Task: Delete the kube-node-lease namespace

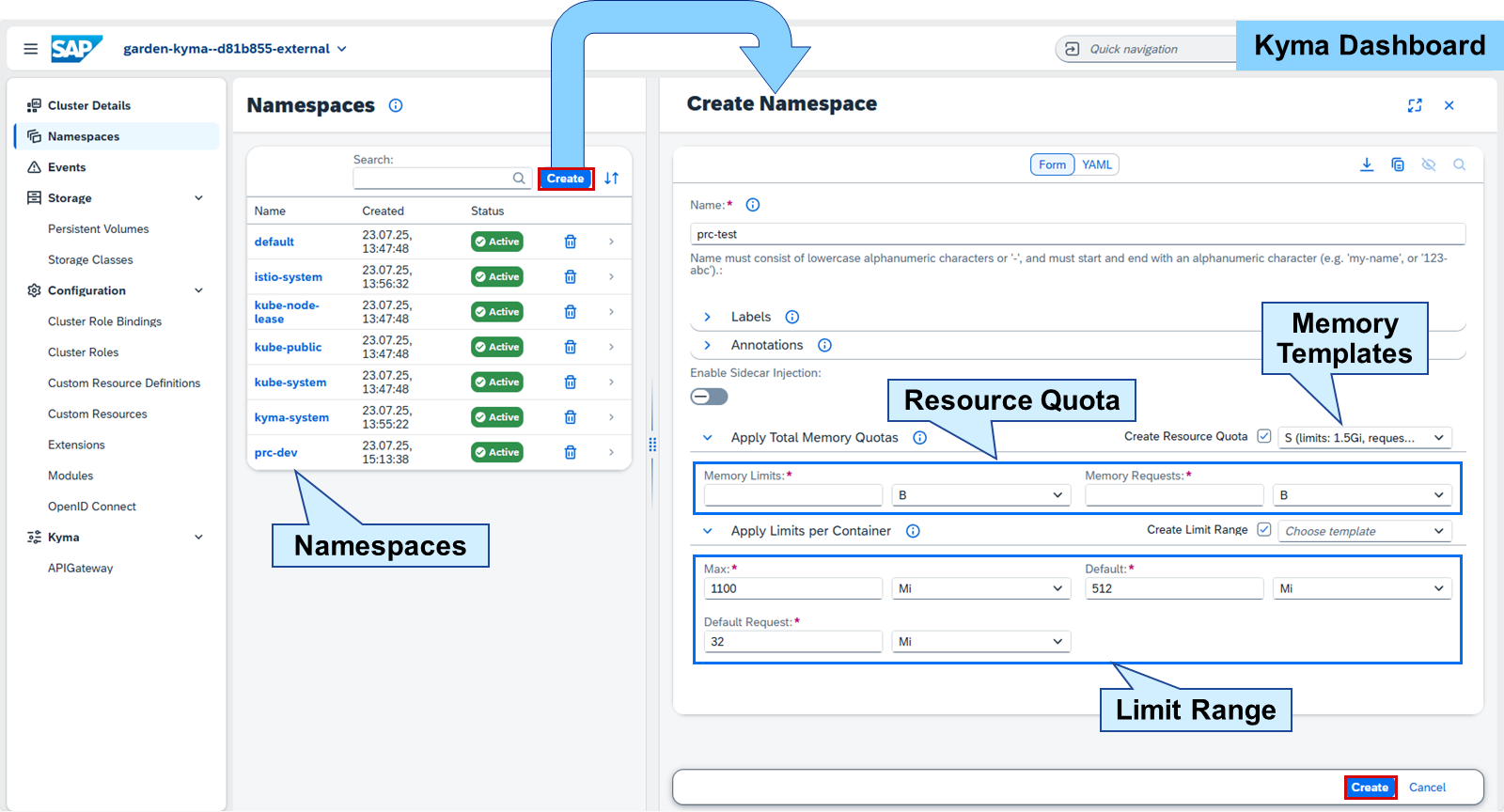Action: coord(571,312)
